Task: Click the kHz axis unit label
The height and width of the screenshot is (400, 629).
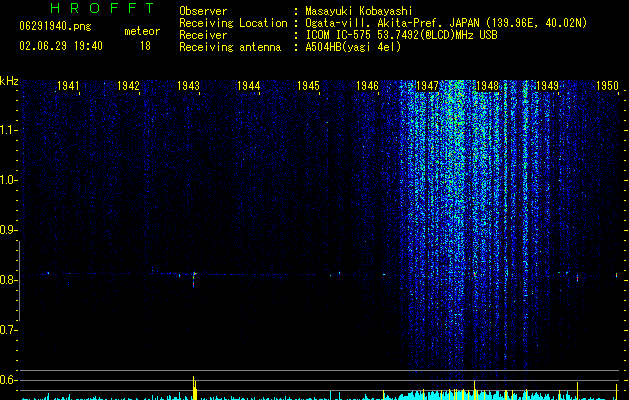Action: pos(9,81)
